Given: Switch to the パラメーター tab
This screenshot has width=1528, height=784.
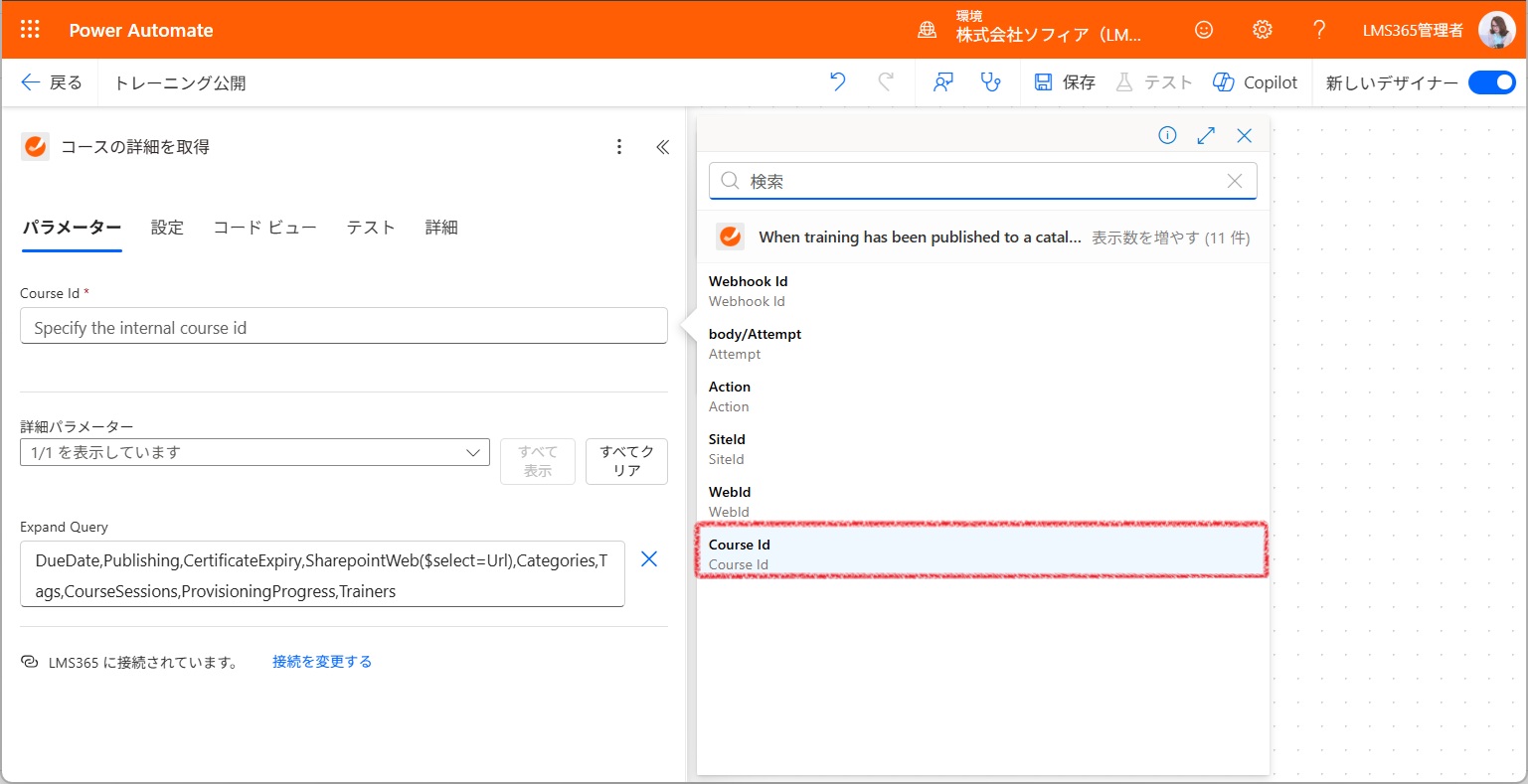Looking at the screenshot, I should (72, 228).
